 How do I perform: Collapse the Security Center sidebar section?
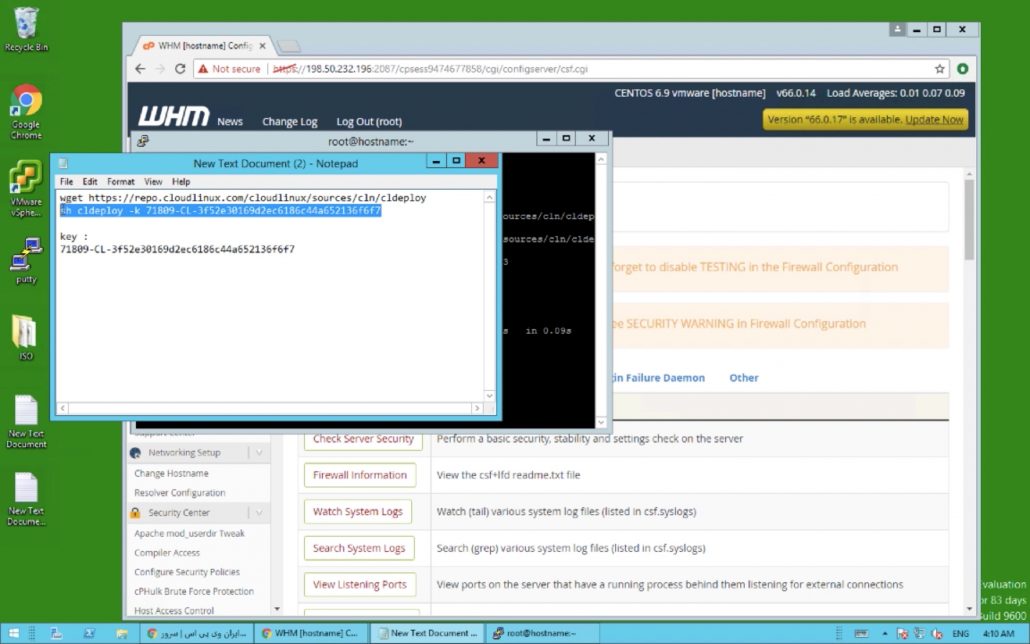[258, 513]
